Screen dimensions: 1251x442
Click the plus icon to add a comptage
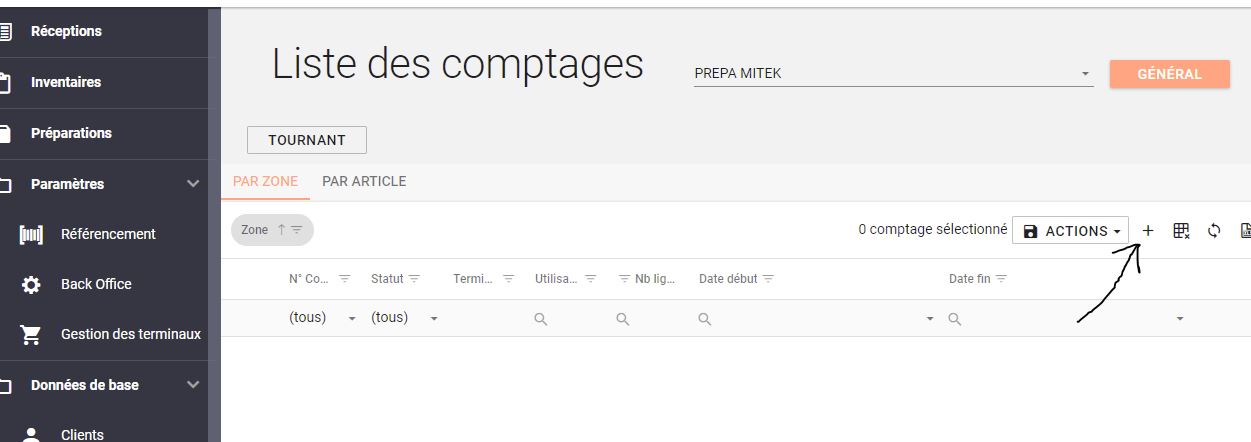[1148, 231]
